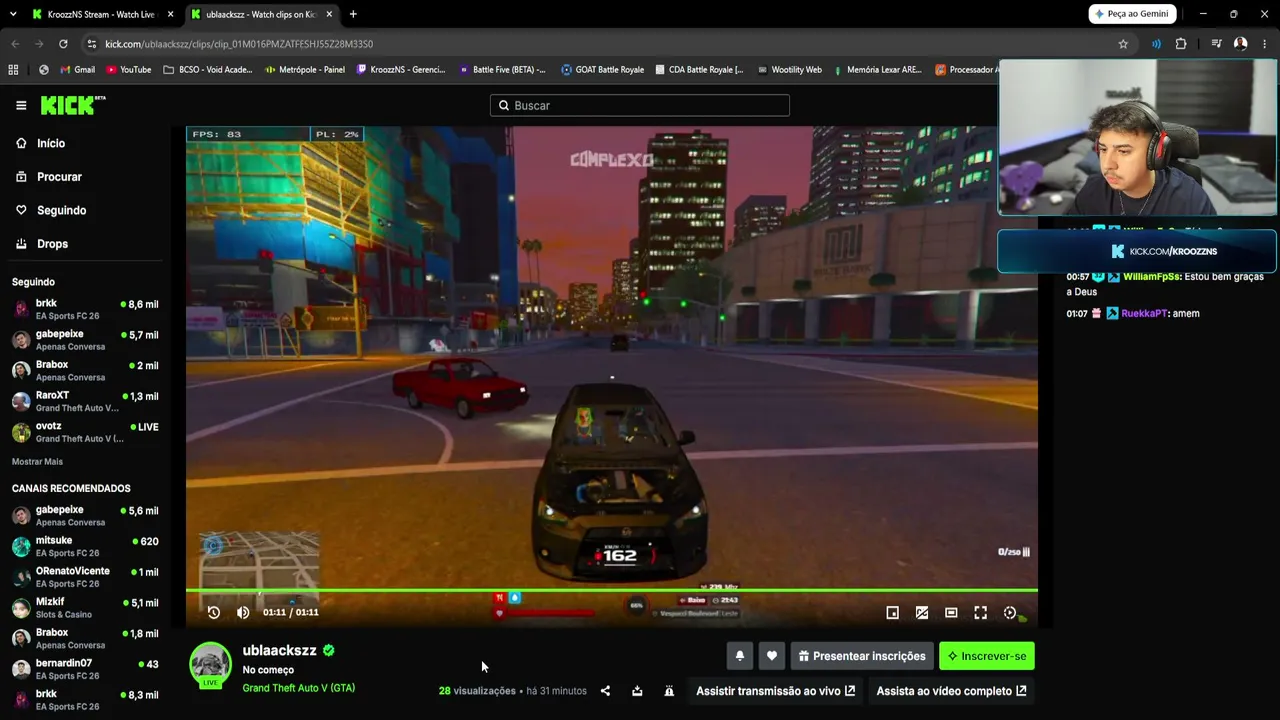Switch to ublaackszz clips browser tab
This screenshot has height=720, width=1280.
tap(260, 14)
